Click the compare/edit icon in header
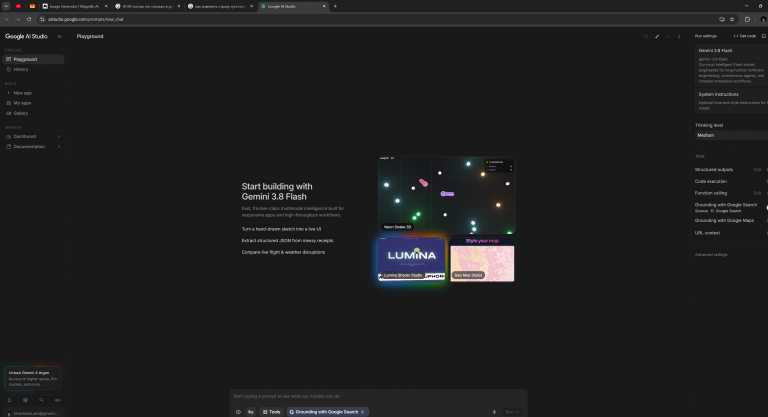 point(657,36)
